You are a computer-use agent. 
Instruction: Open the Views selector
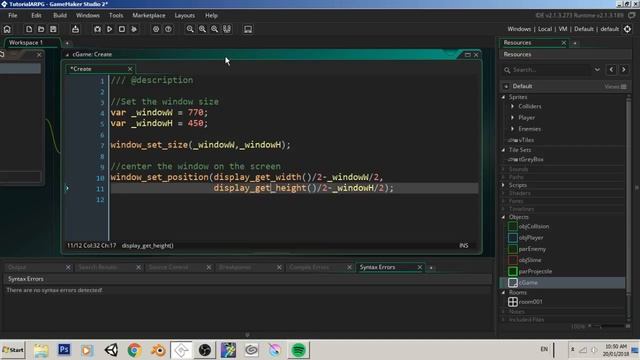coord(615,87)
